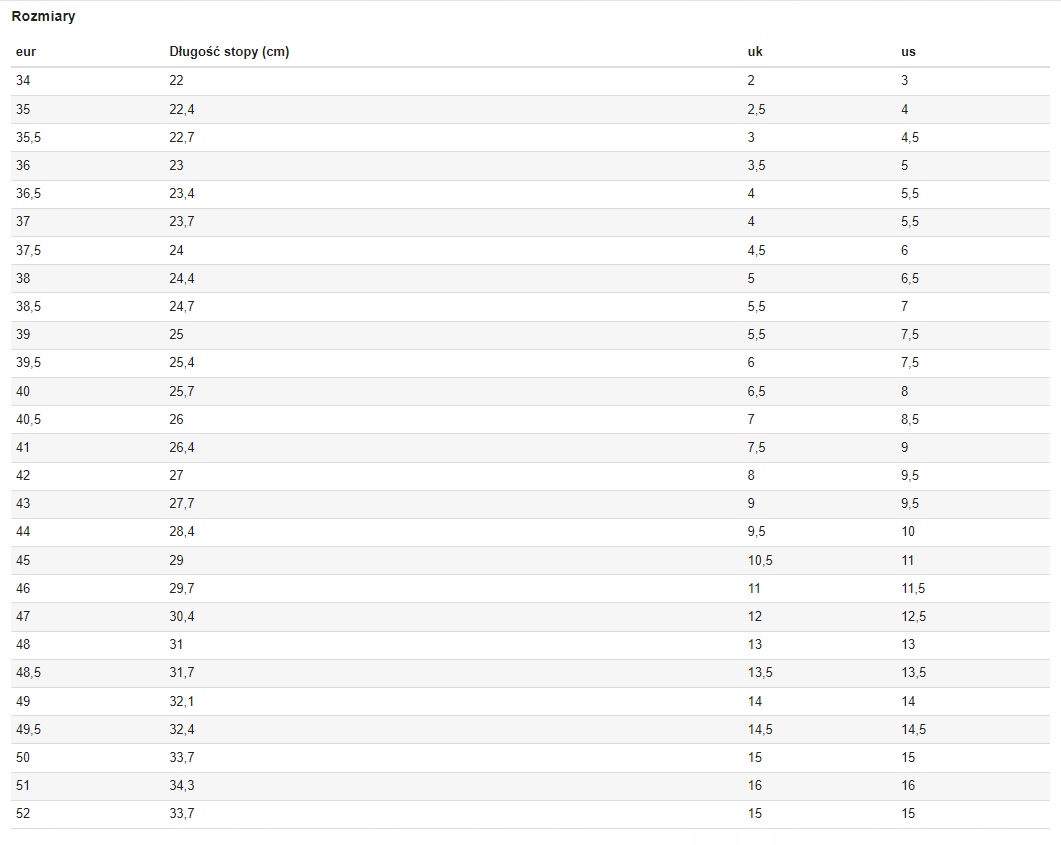Screen dimensions: 1061x845
Task: Choose the EUR size 48,5 cell
Action: (28, 673)
